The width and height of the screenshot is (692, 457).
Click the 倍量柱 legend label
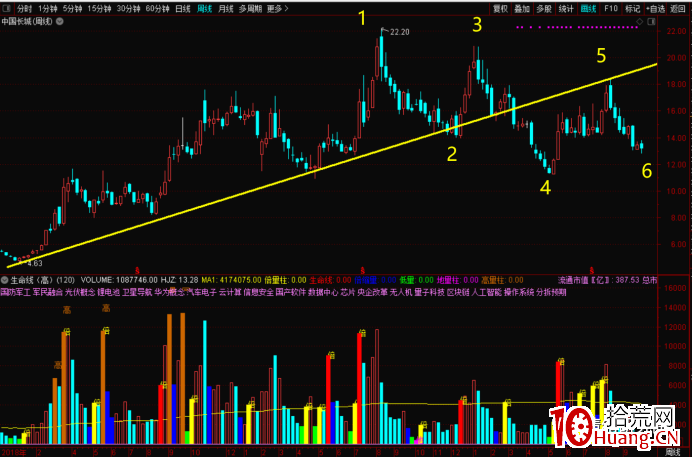pos(275,280)
